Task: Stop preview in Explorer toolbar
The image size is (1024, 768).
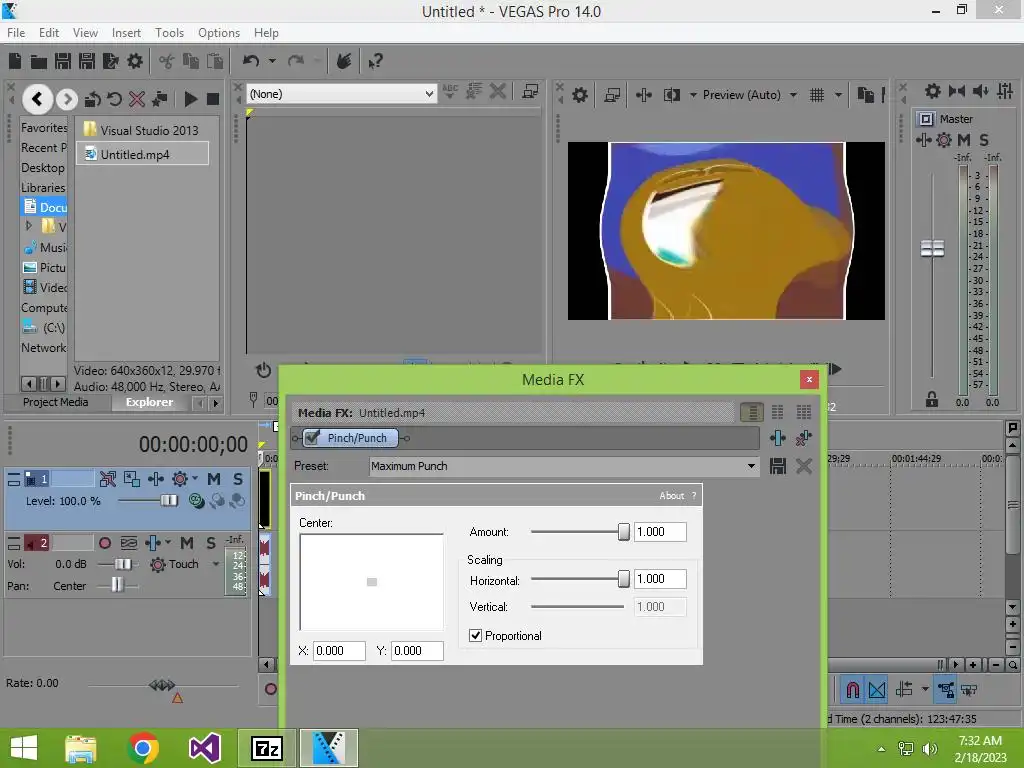Action: 213,99
